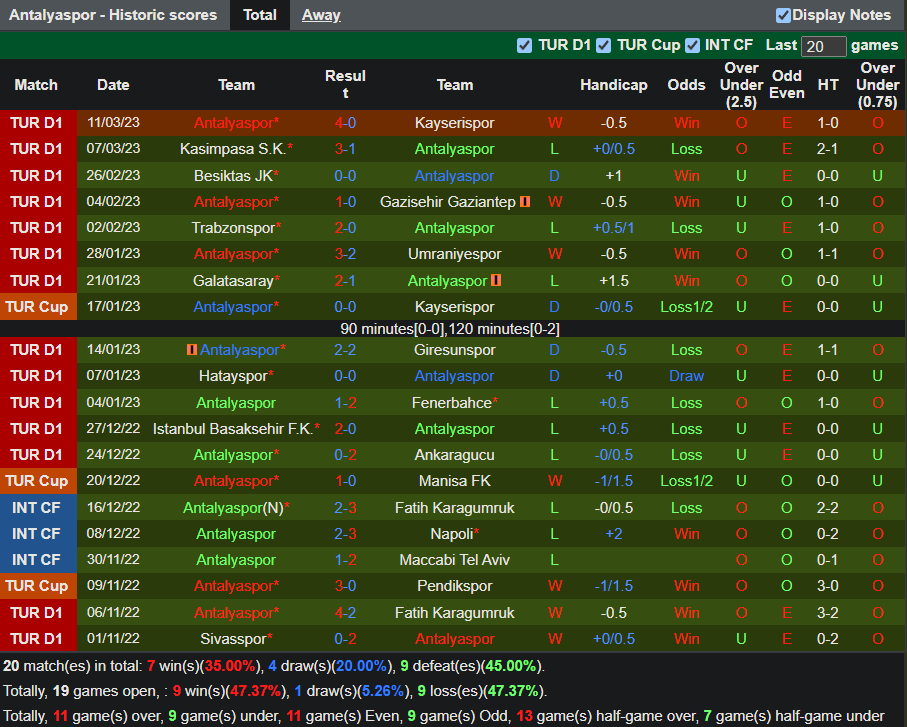907x727 pixels.
Task: Click red card icon before Antalyaspor on 14/01/23
Action: click(191, 349)
